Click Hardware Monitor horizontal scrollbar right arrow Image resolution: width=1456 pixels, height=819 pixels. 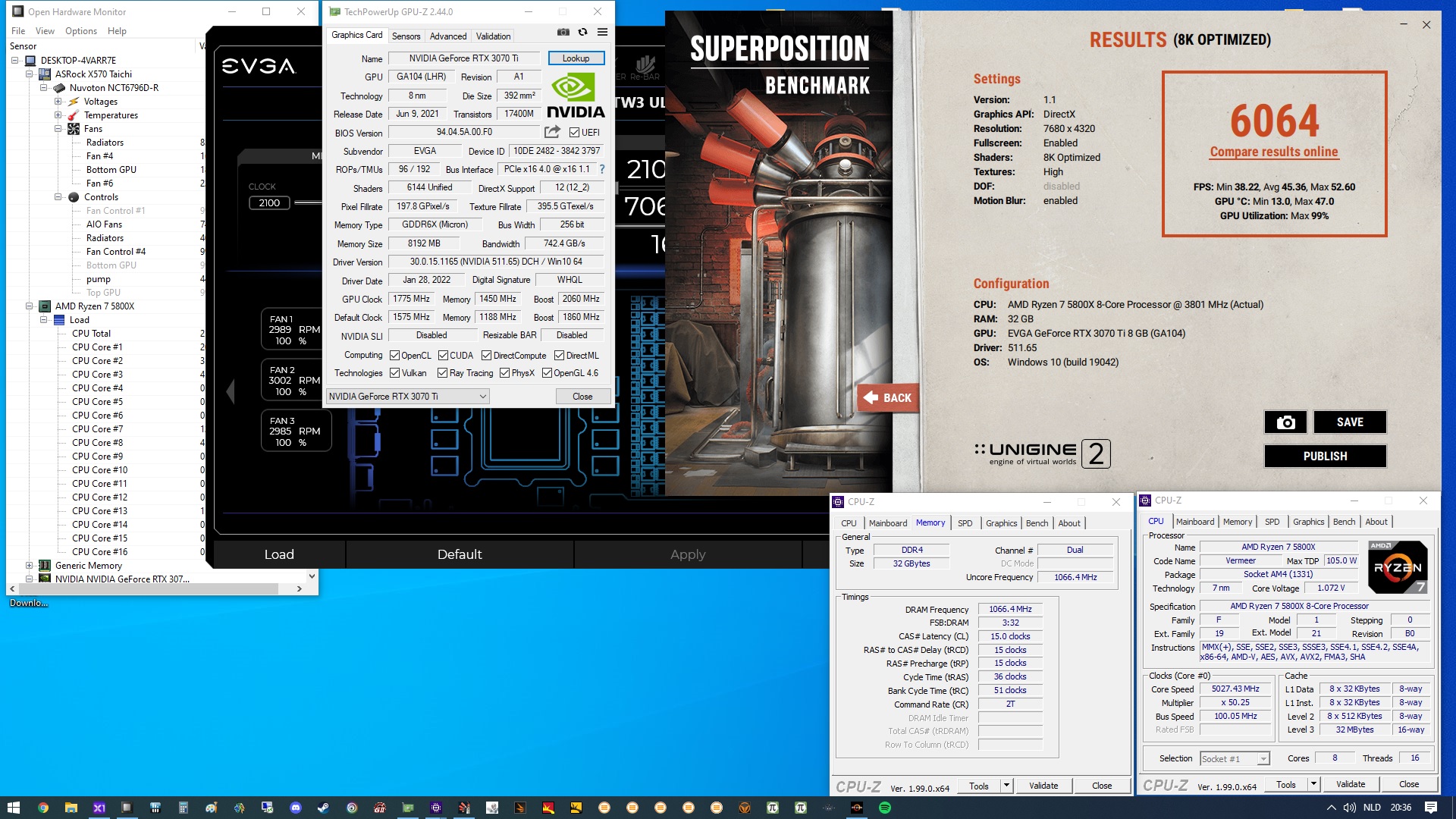299,588
